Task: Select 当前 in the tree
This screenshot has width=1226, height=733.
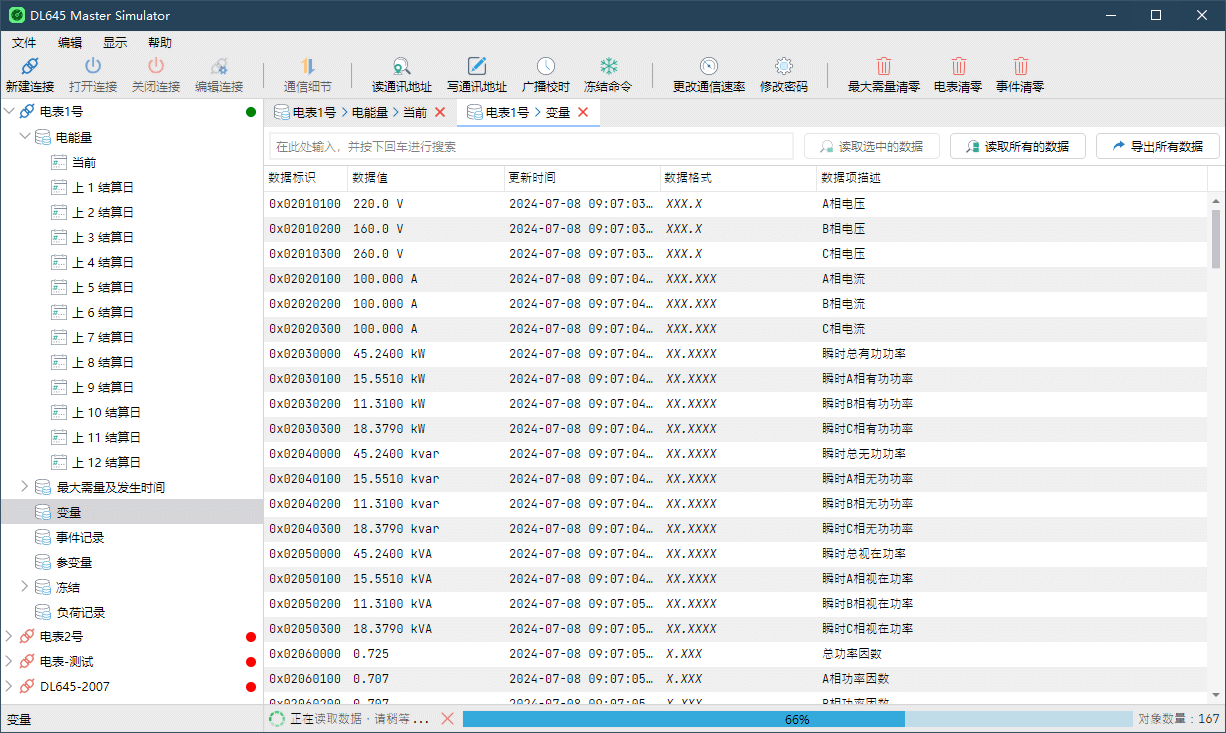Action: (x=84, y=162)
